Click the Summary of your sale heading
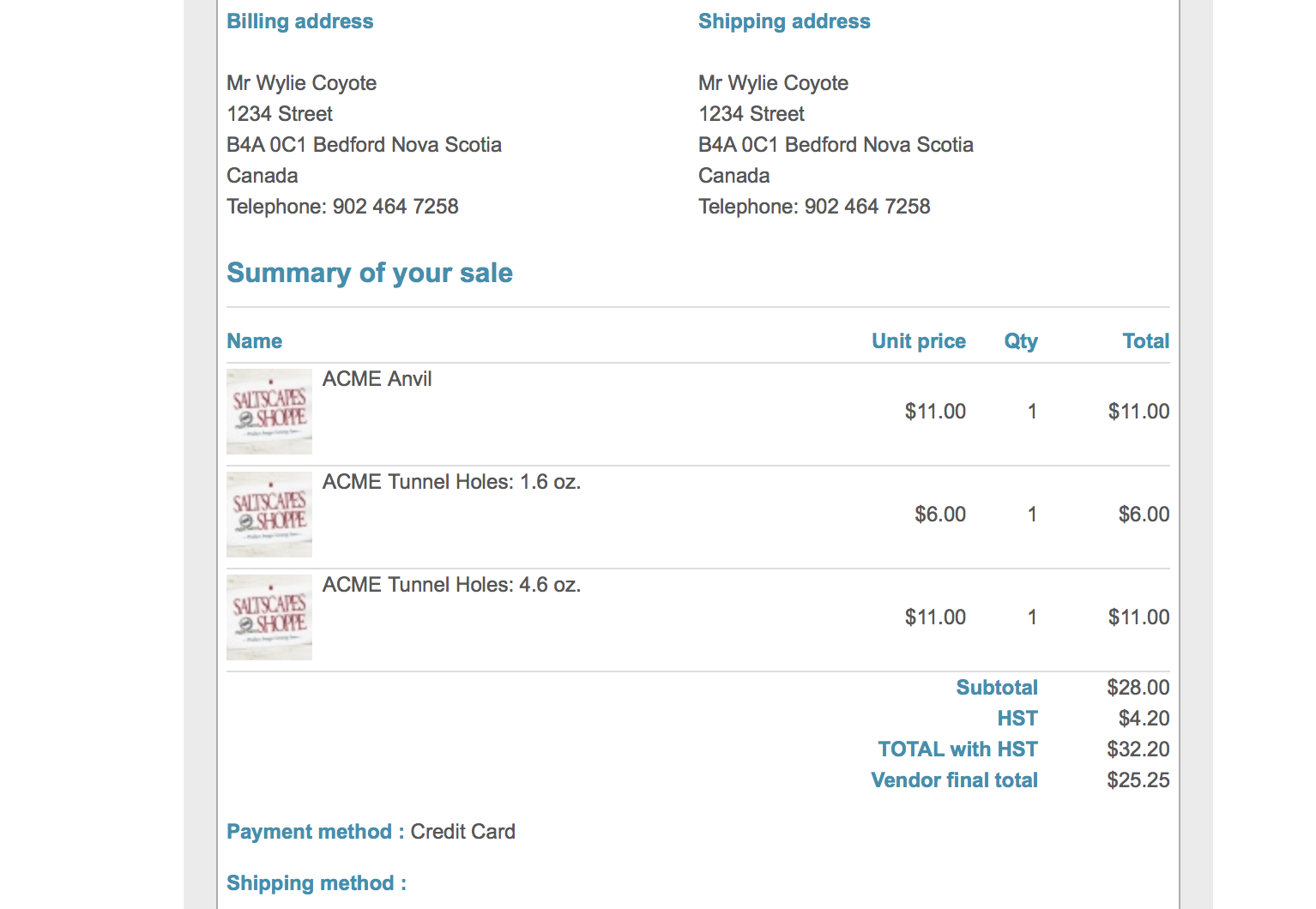The height and width of the screenshot is (909, 1316). (370, 273)
